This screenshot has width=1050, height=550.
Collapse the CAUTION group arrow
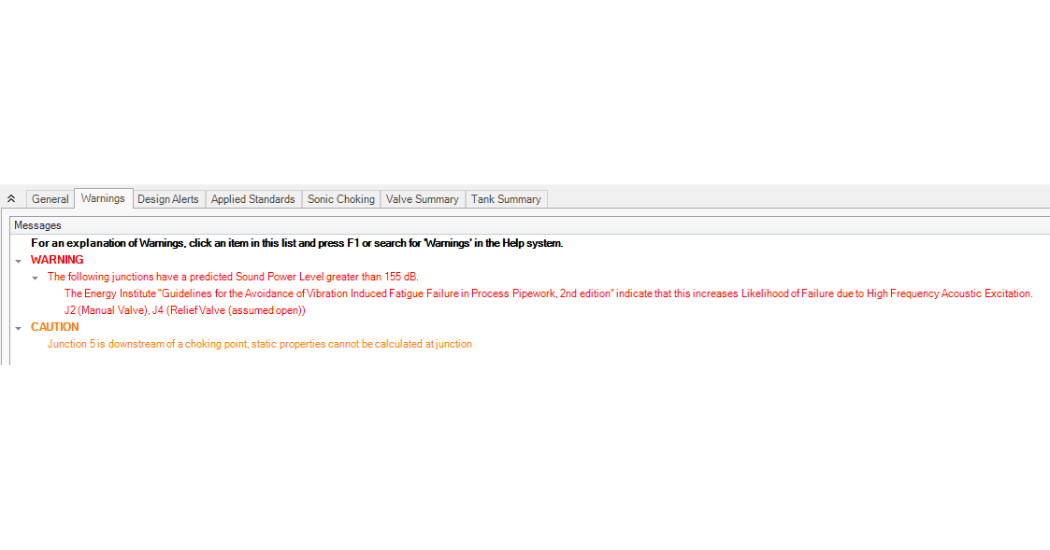point(18,328)
